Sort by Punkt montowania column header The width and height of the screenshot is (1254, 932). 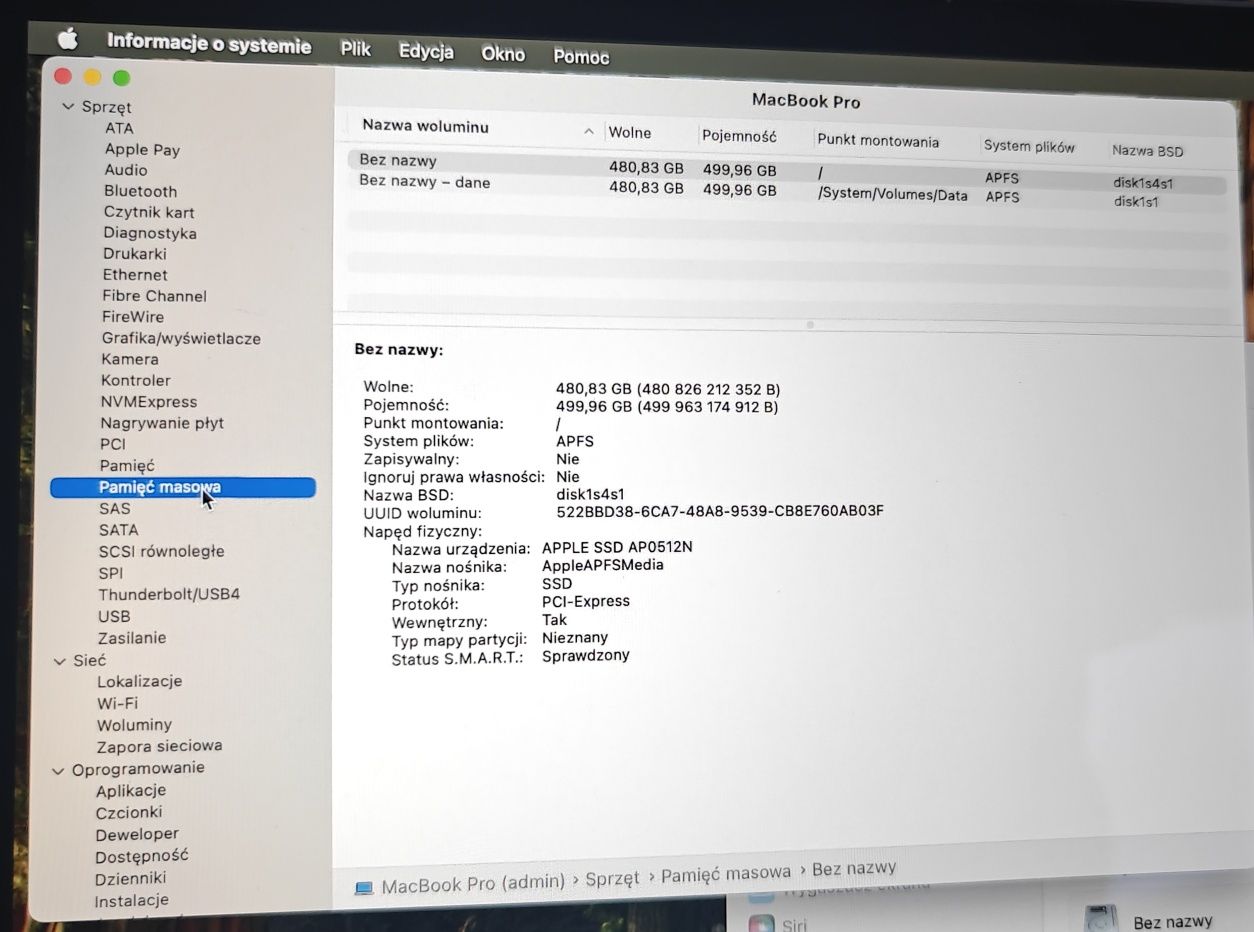pyautogui.click(x=878, y=141)
